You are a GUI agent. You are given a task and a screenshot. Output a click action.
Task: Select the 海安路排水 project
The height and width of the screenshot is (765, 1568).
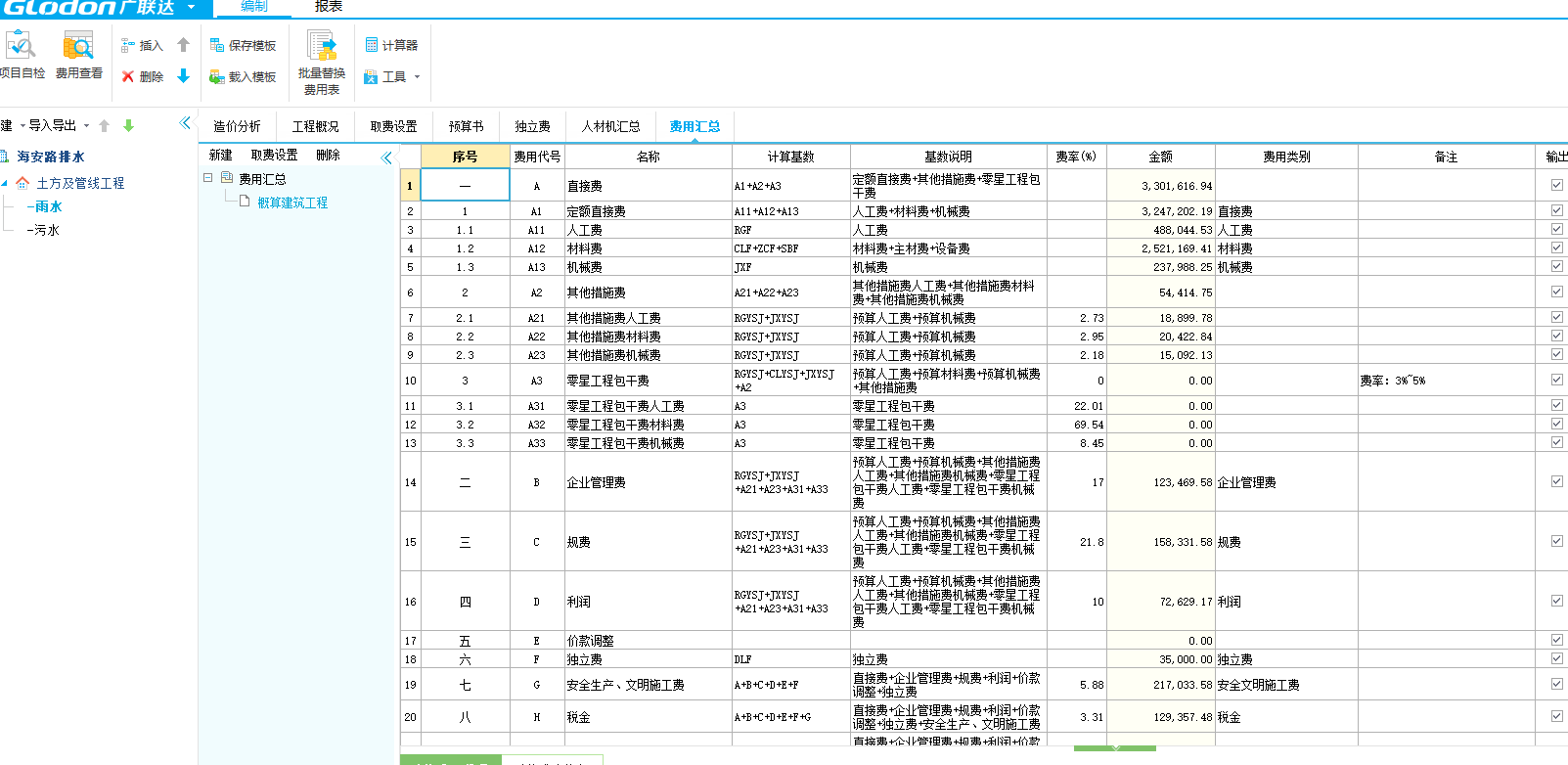[51, 157]
